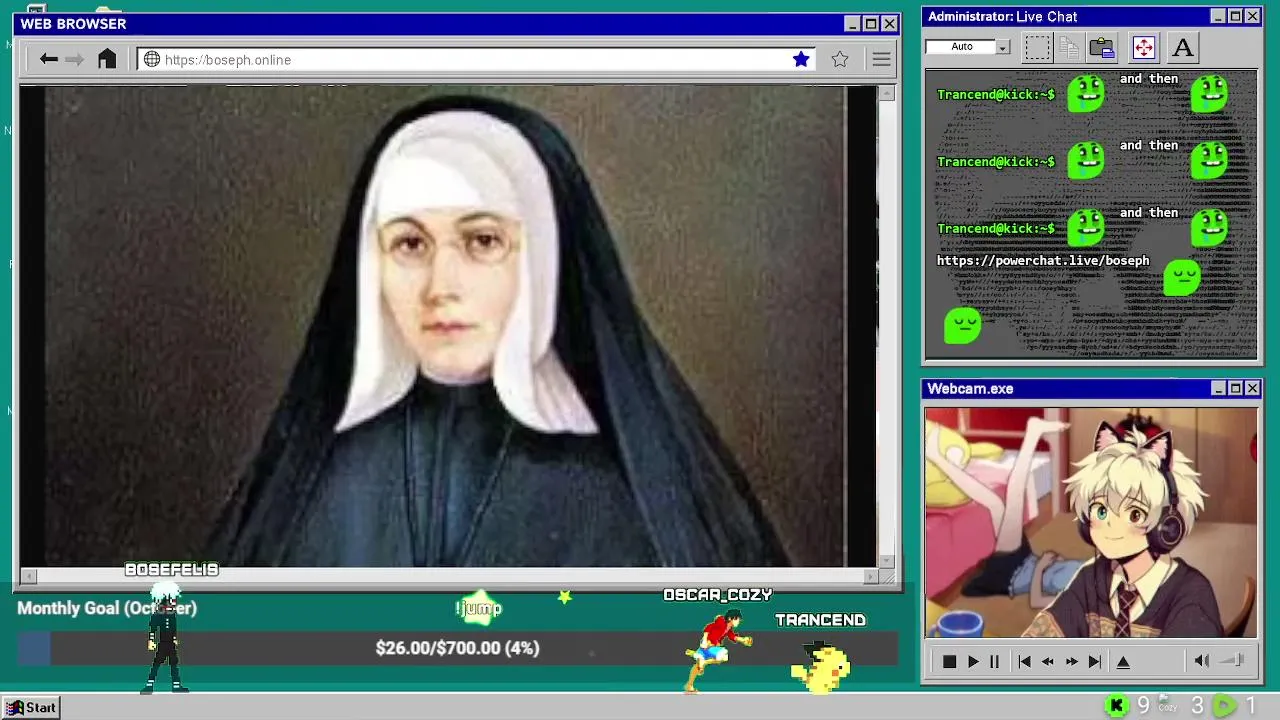The image size is (1280, 720).
Task: Stop playback in Webcam.exe
Action: [x=949, y=661]
